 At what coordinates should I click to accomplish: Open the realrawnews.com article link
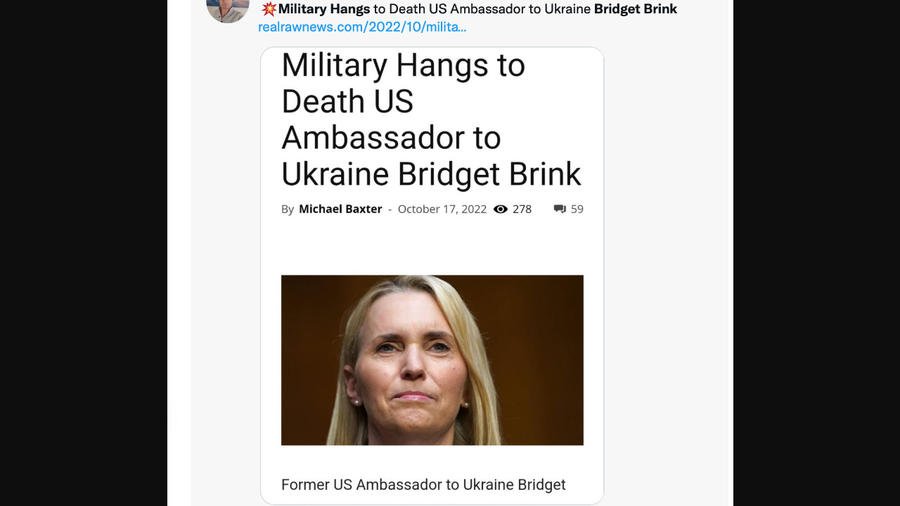(362, 27)
